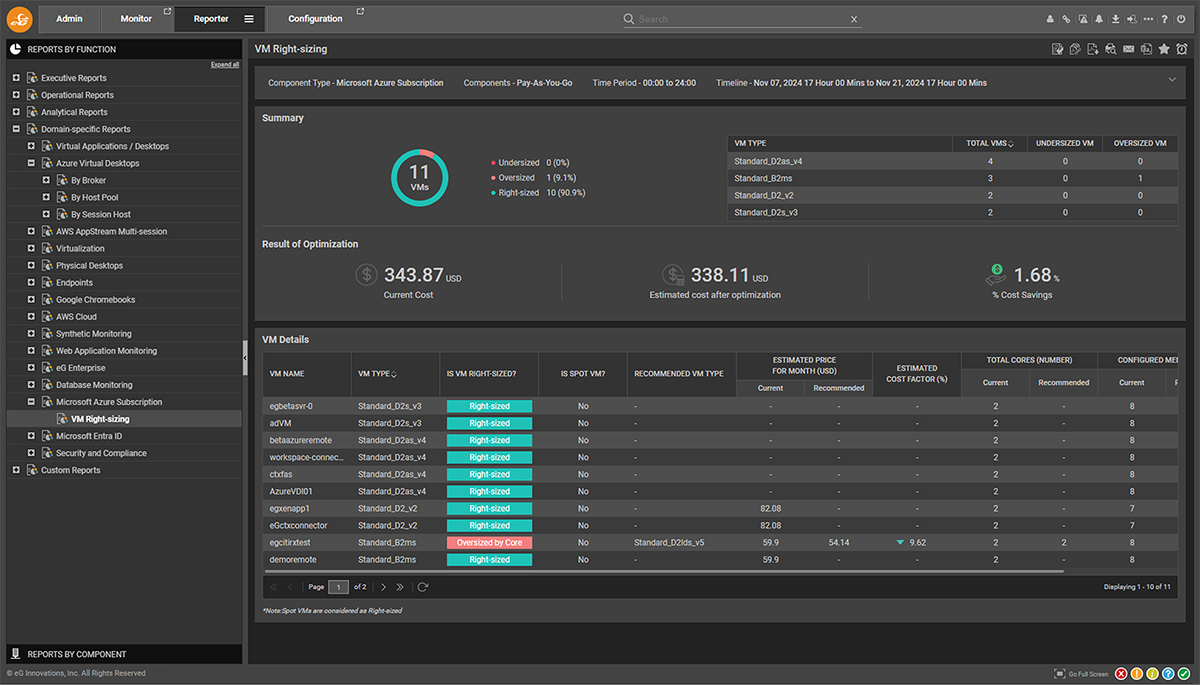
Task: Click the yellow minor info icon
Action: point(1152,674)
